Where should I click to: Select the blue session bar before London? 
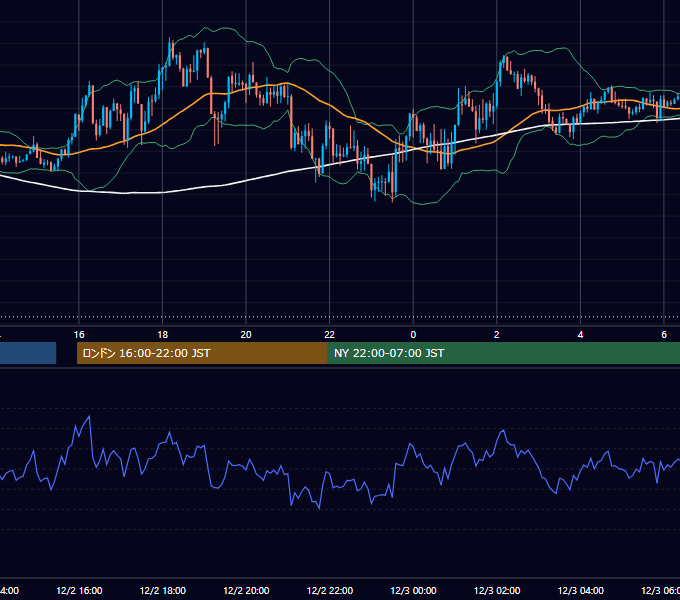(28, 353)
